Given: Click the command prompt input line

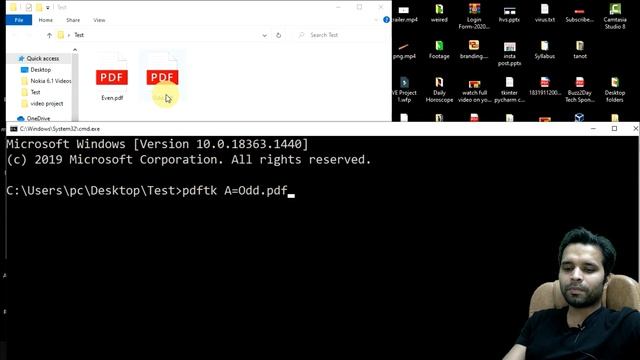Looking at the screenshot, I should point(150,191).
